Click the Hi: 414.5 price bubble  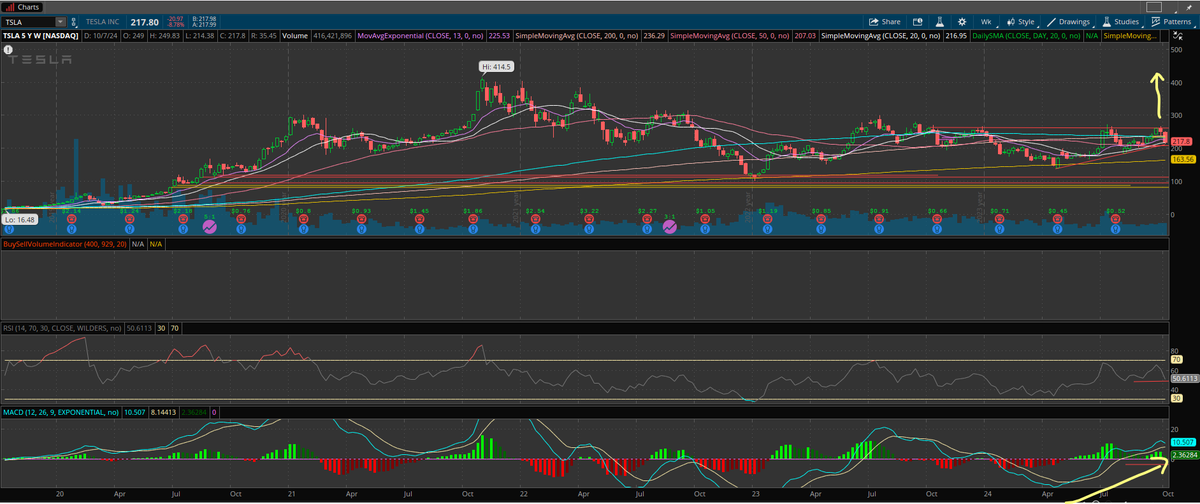496,67
